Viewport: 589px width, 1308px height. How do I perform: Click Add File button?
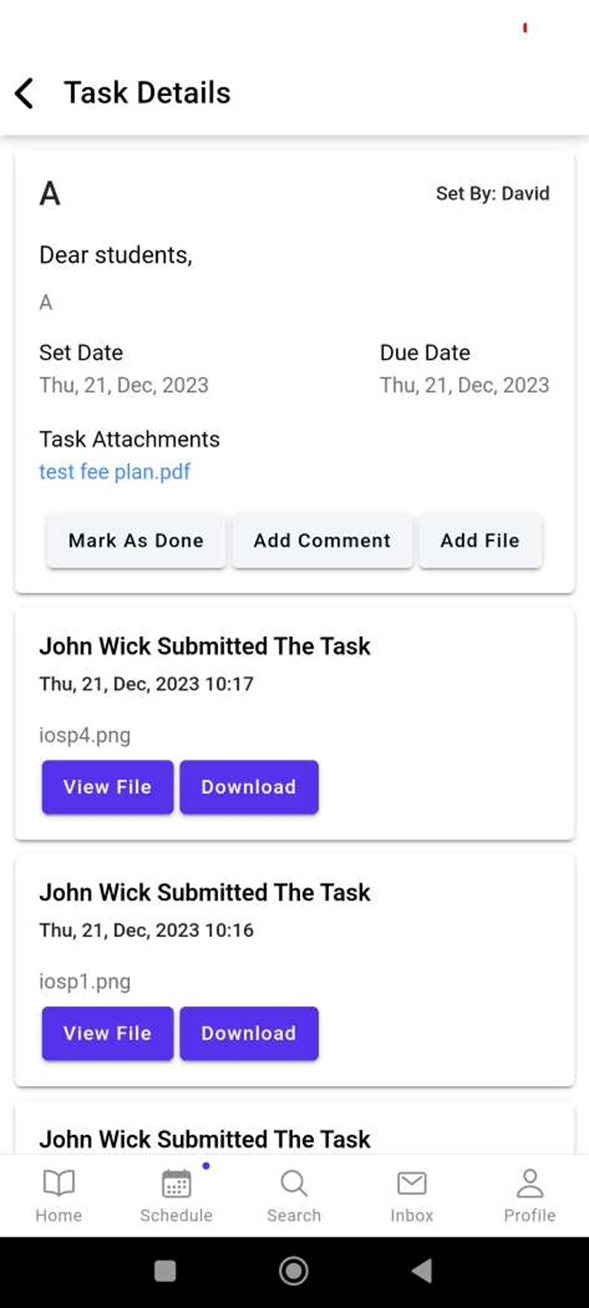(x=480, y=541)
